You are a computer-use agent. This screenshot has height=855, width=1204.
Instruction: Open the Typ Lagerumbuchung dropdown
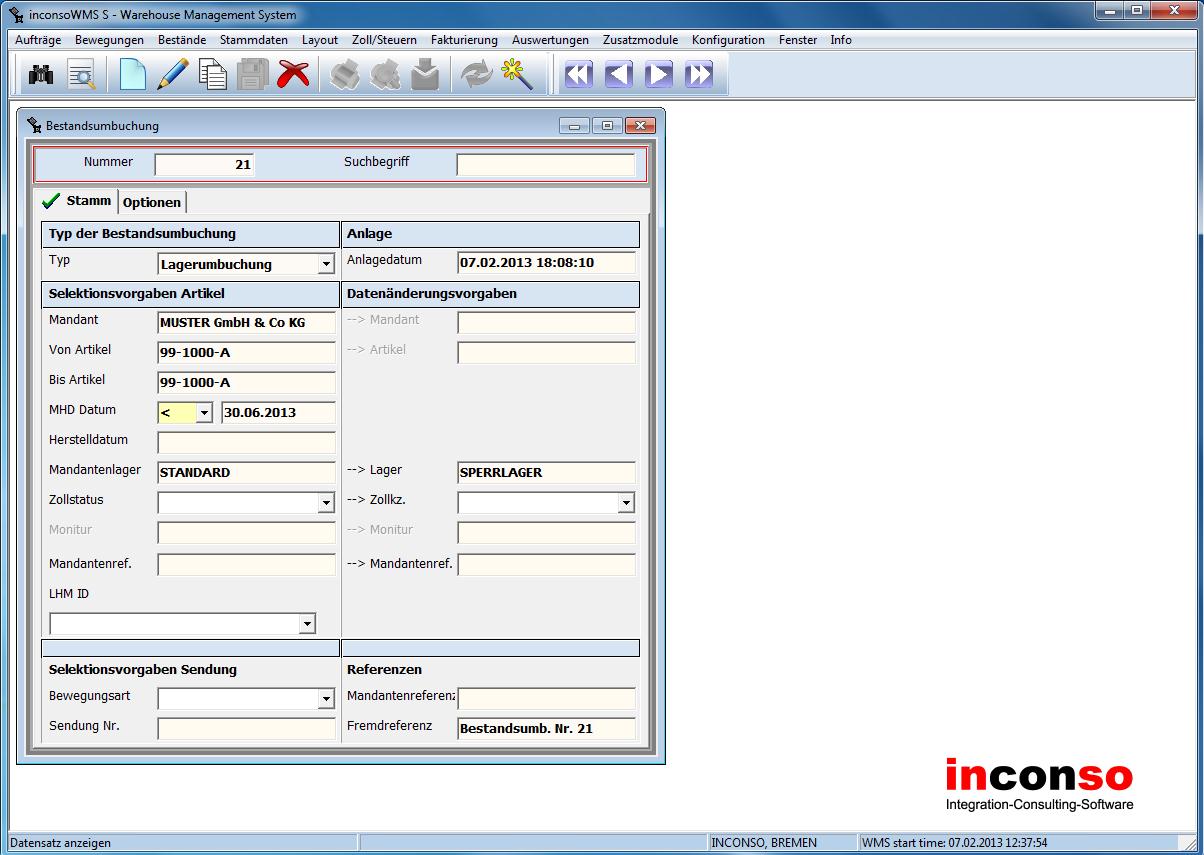click(326, 264)
